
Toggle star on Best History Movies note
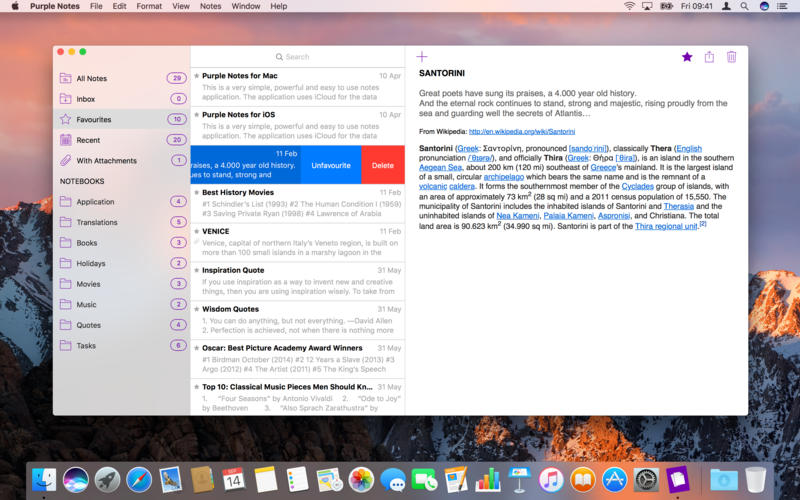coord(196,192)
